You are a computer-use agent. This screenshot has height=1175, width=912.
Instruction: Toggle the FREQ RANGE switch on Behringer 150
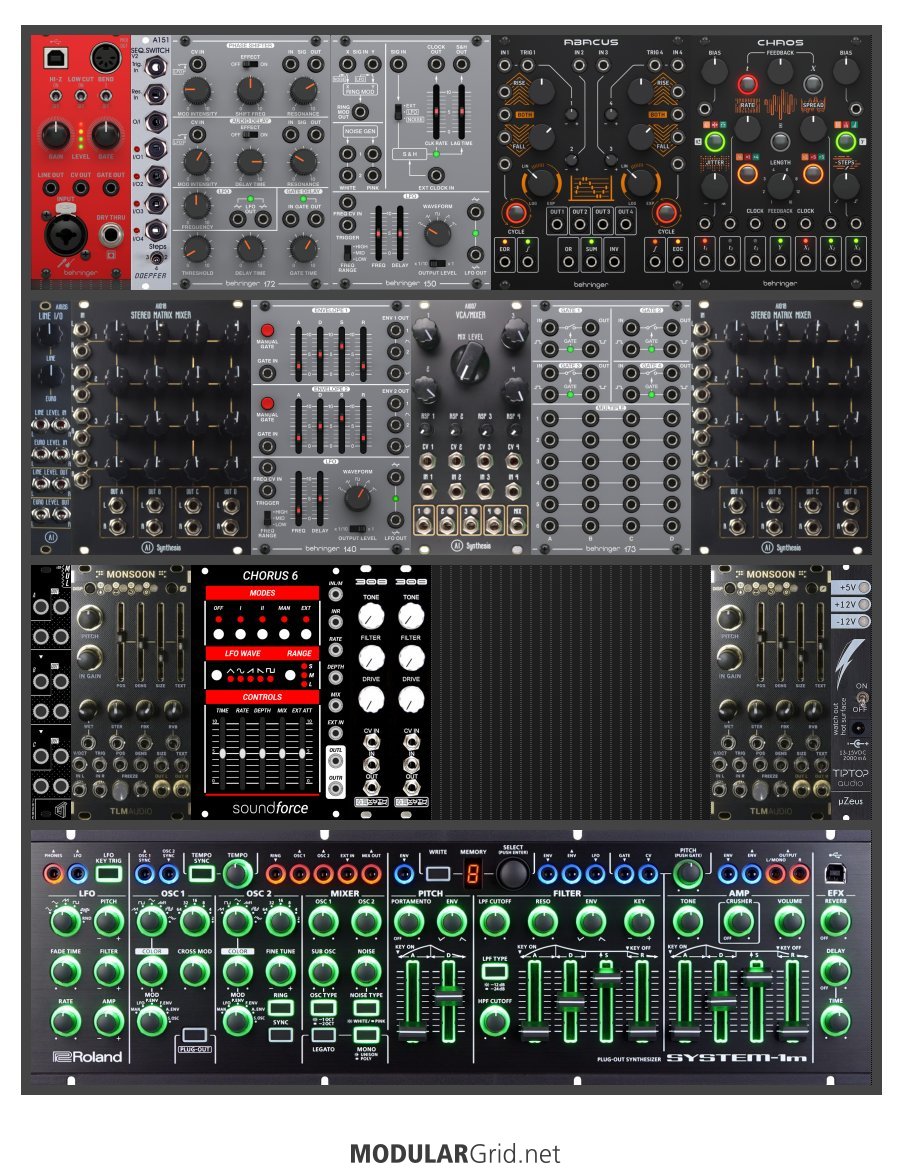[x=346, y=253]
